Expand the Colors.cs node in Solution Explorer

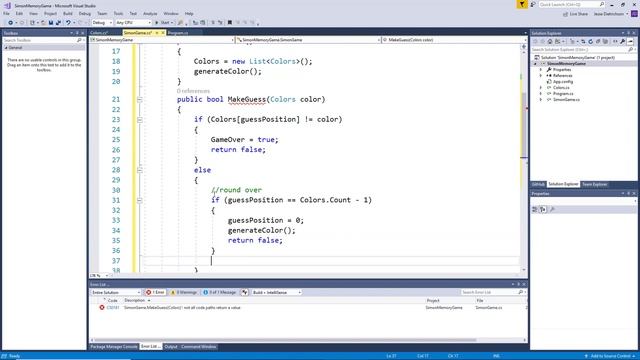click(x=541, y=88)
